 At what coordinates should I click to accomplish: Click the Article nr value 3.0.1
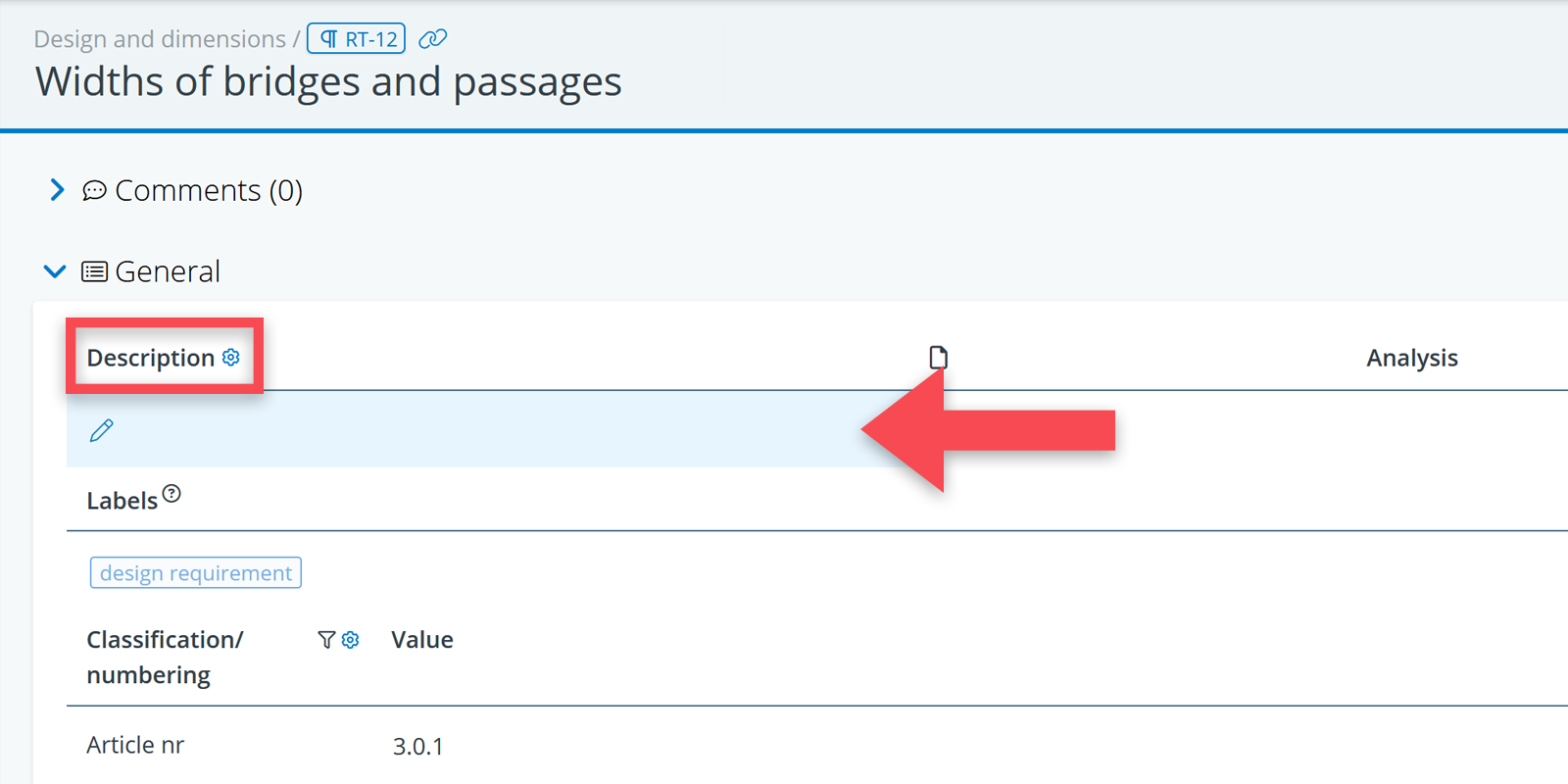[418, 747]
